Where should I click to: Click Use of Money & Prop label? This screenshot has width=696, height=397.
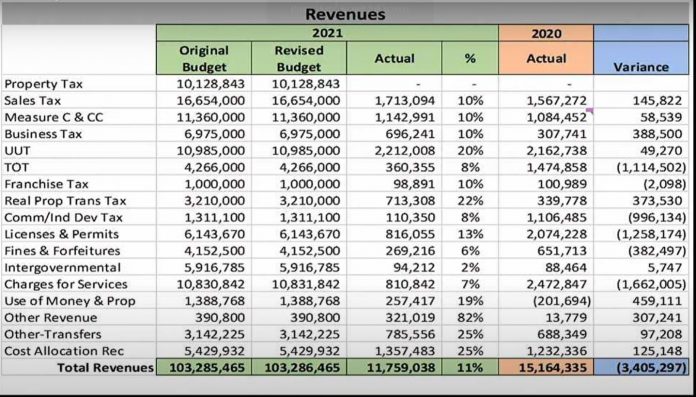[x=70, y=301]
